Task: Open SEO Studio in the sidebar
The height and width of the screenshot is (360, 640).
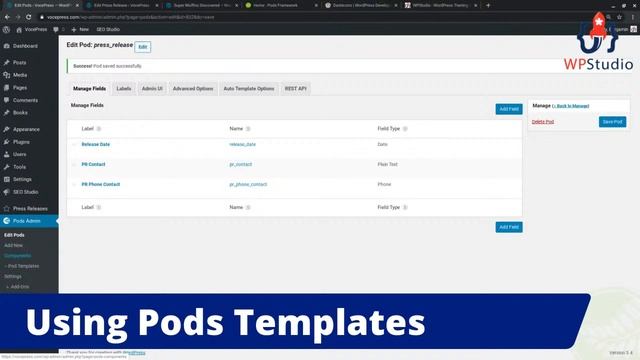Action: 25,192
